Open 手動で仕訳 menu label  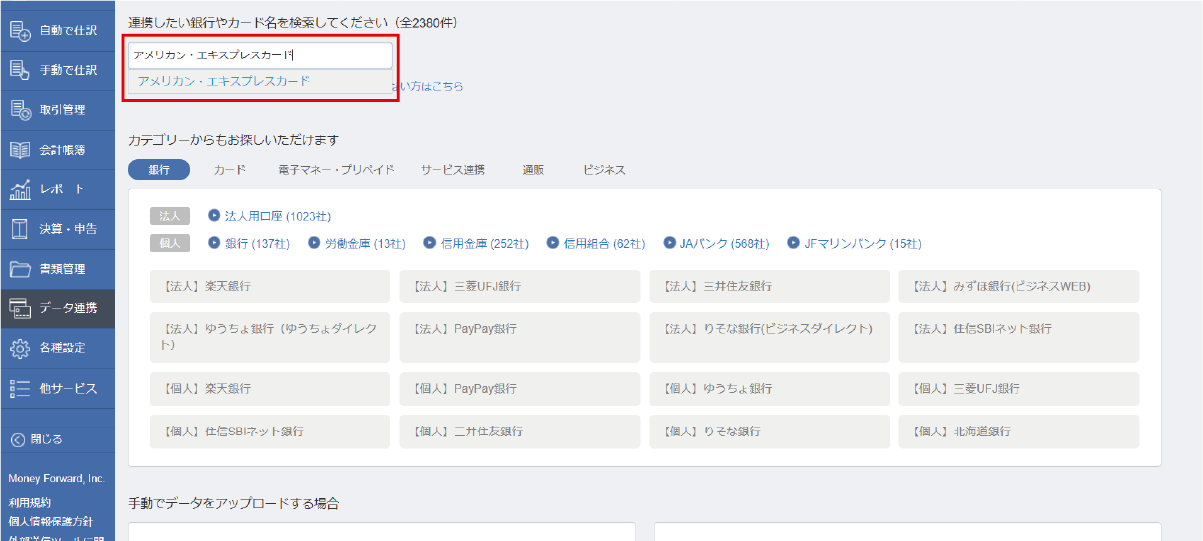69,70
